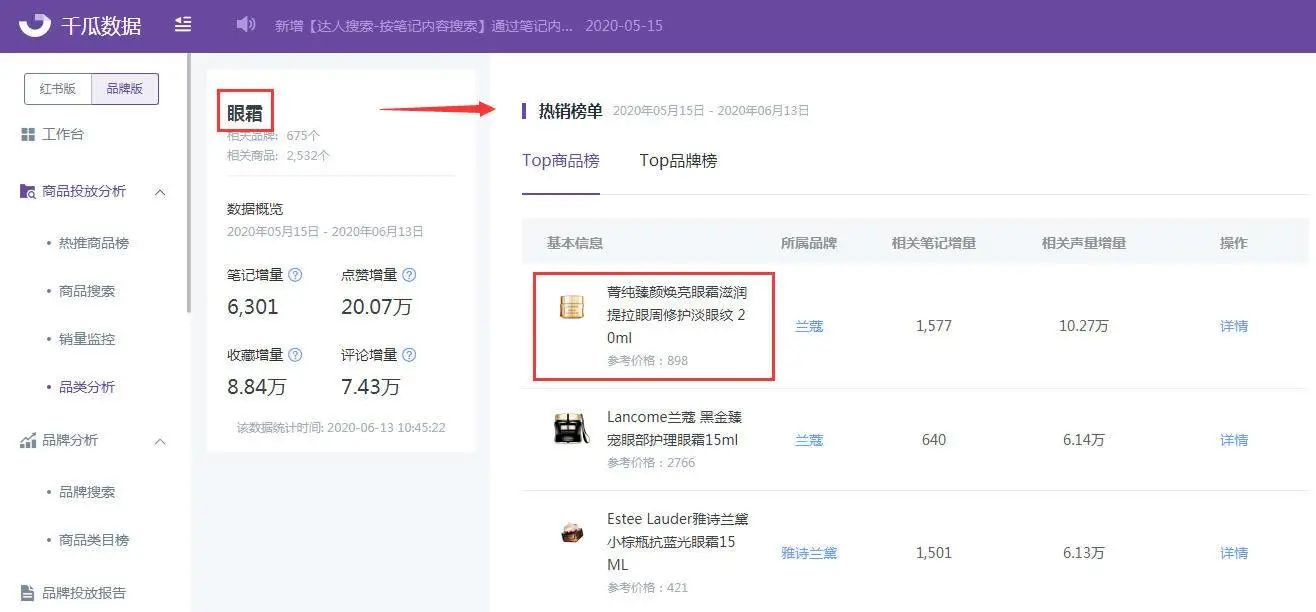Switch to 红书版 mode
The width and height of the screenshot is (1316, 612).
pyautogui.click(x=58, y=89)
